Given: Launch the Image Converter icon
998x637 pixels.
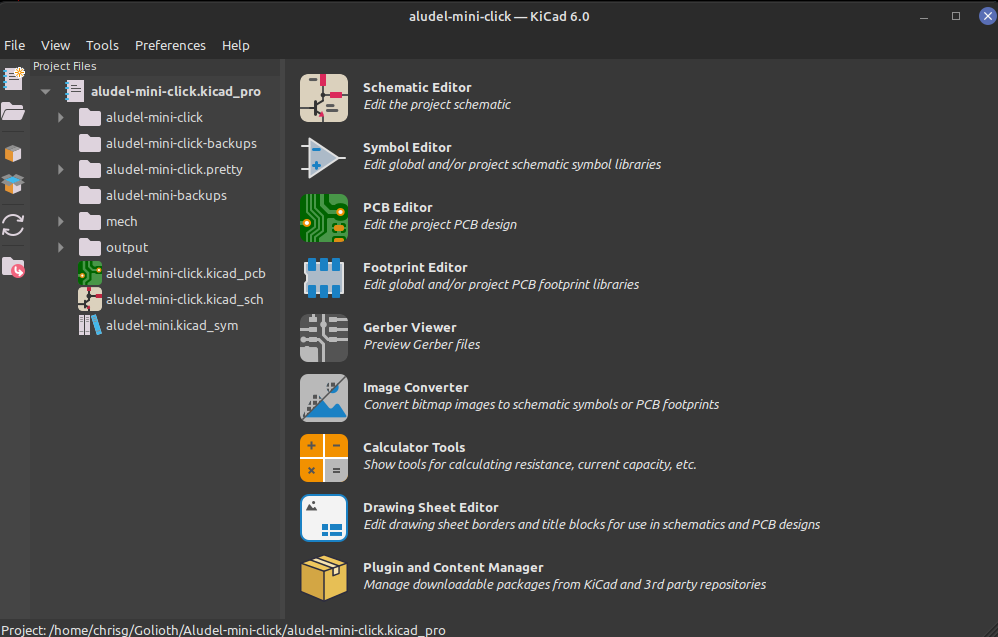Looking at the screenshot, I should click(x=324, y=398).
